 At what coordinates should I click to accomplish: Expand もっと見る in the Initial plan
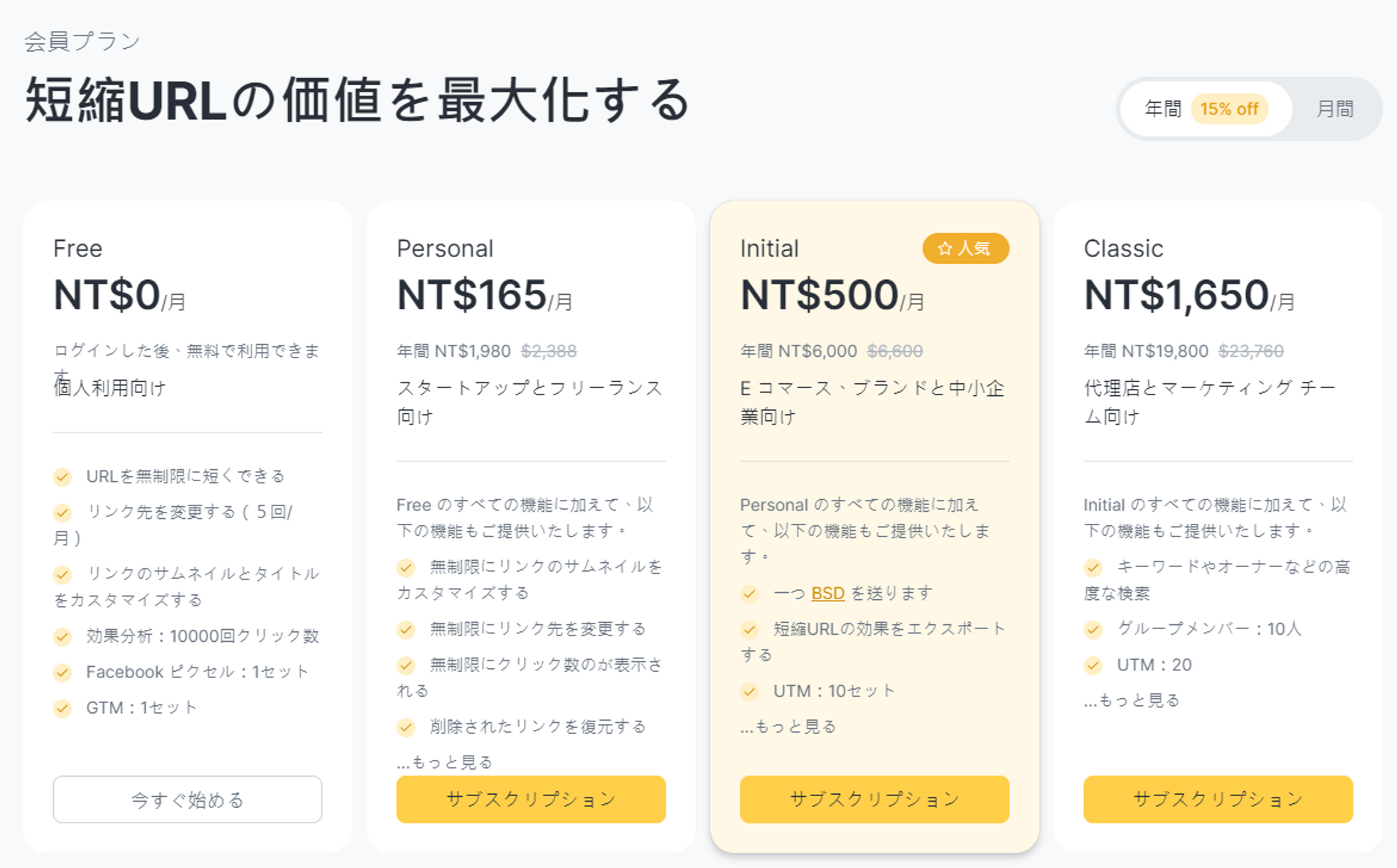(788, 726)
